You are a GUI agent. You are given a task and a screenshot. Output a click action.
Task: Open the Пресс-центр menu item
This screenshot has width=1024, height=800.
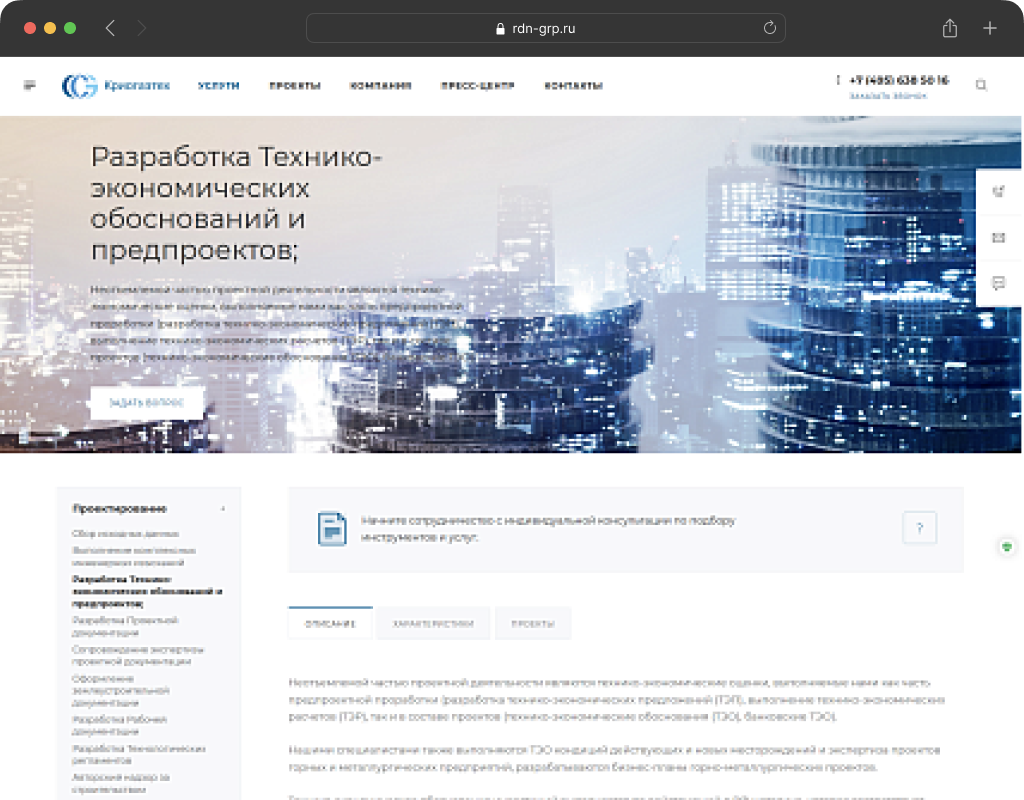tap(477, 86)
